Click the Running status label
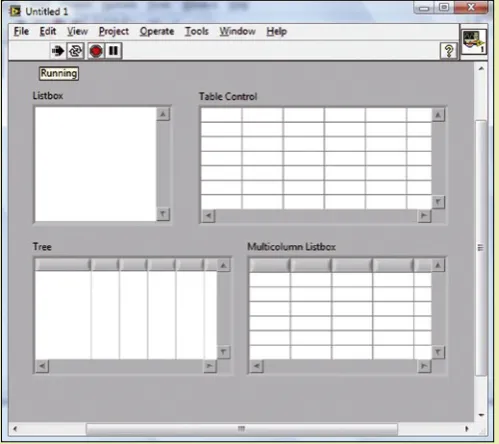 click(x=59, y=73)
